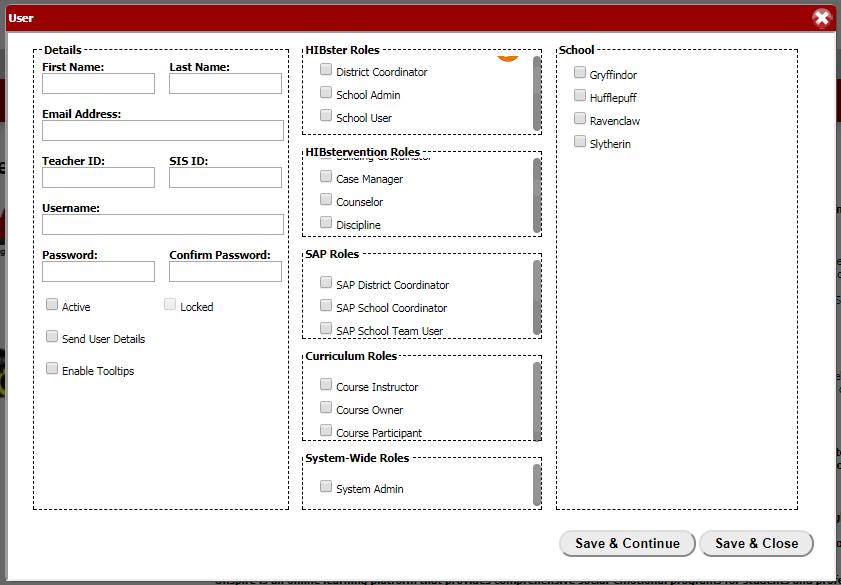Toggle the Locked checkbox

pyautogui.click(x=169, y=305)
